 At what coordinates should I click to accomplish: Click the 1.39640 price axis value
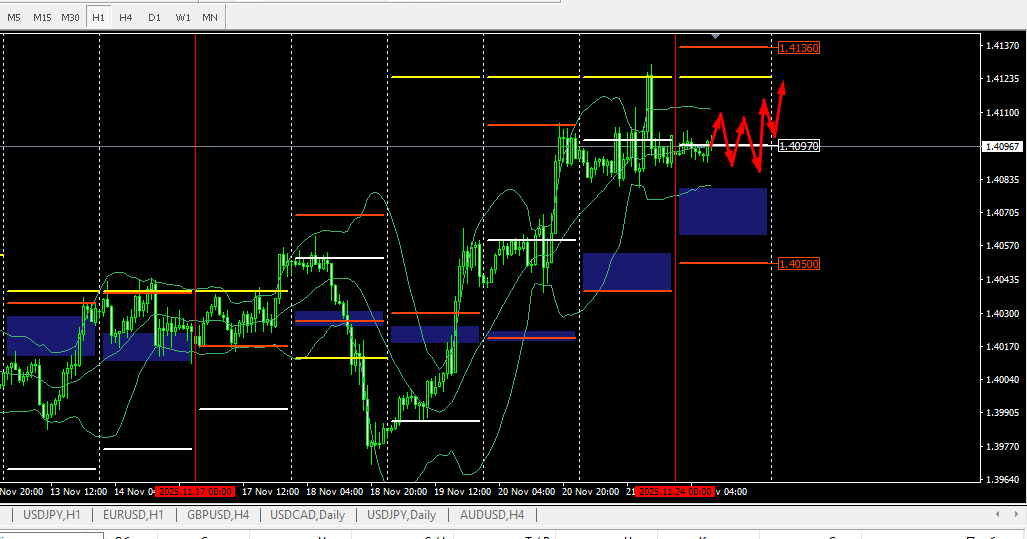coord(1003,479)
